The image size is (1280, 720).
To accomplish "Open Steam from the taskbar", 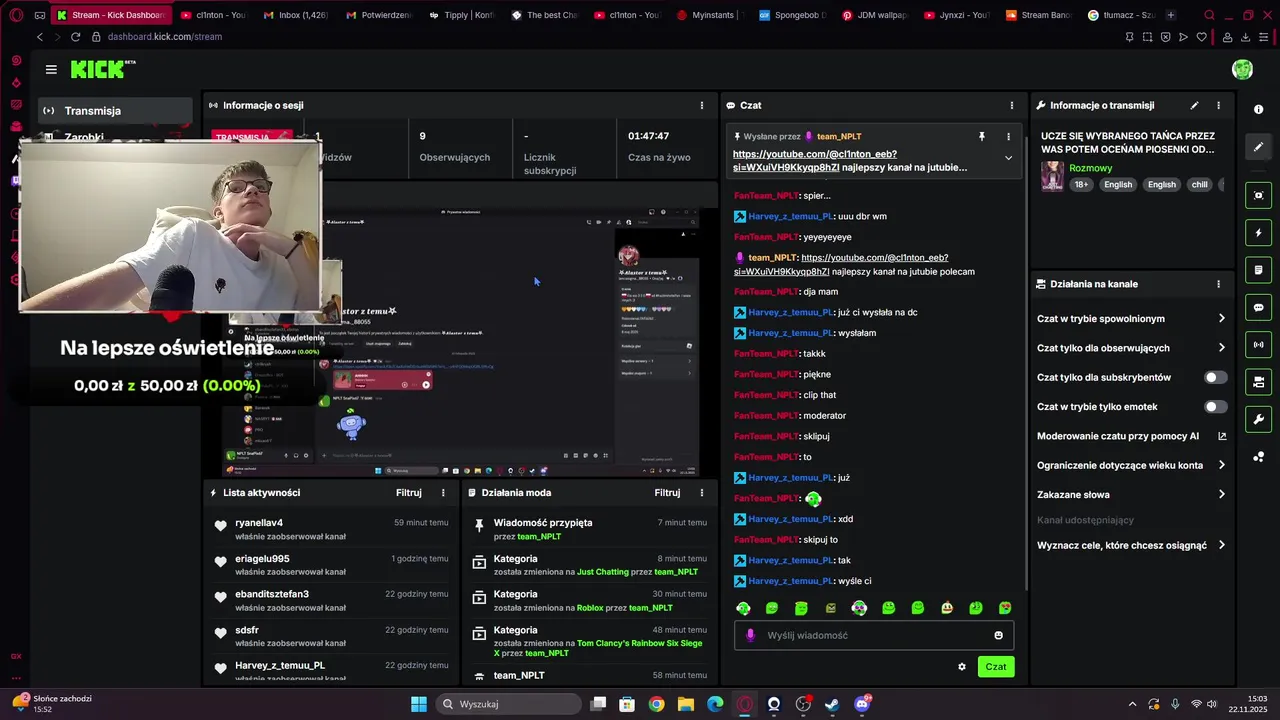I will point(832,704).
